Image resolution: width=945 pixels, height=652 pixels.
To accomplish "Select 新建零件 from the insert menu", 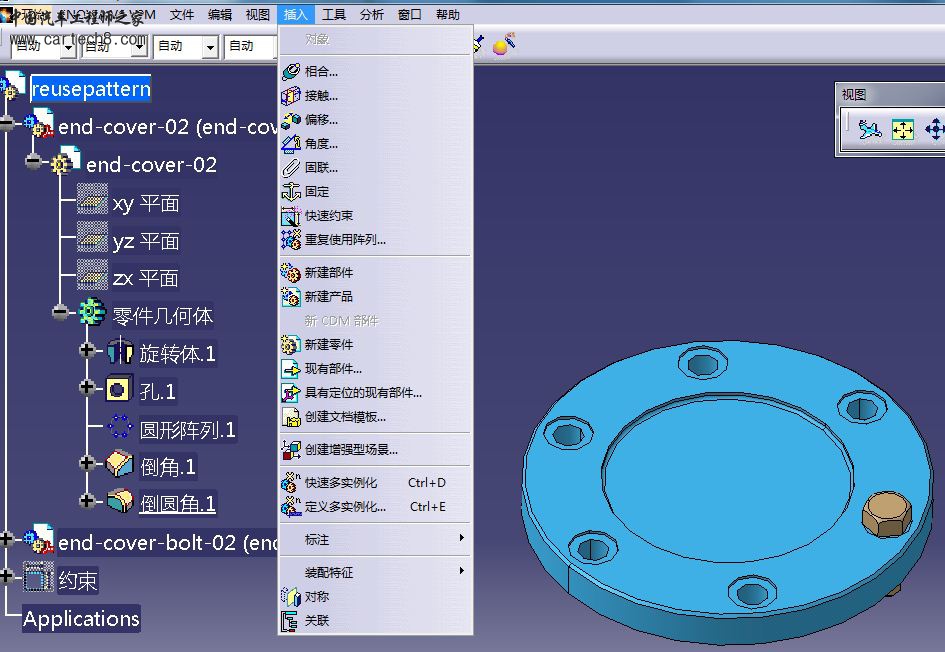I will click(329, 345).
